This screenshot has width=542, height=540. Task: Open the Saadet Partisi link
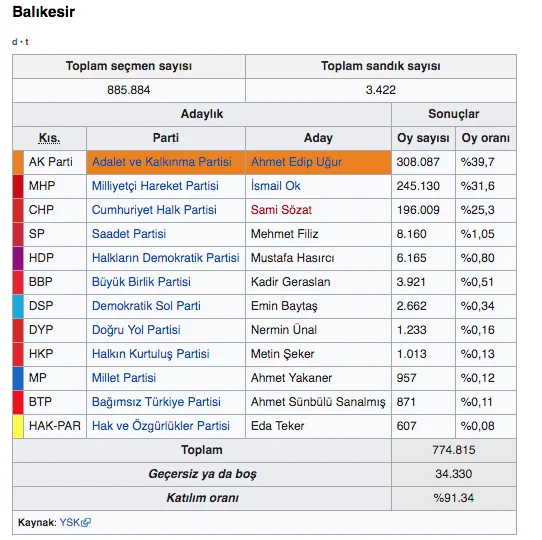pyautogui.click(x=129, y=234)
